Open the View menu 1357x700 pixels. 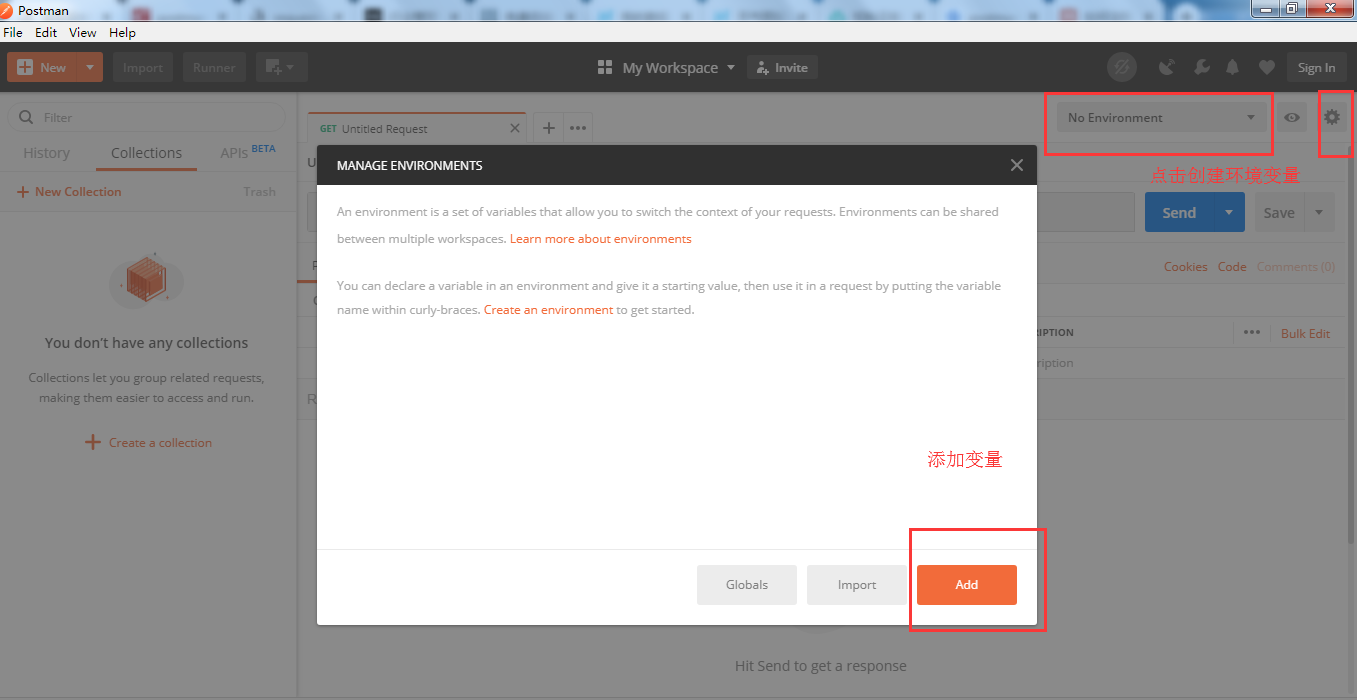pos(83,32)
